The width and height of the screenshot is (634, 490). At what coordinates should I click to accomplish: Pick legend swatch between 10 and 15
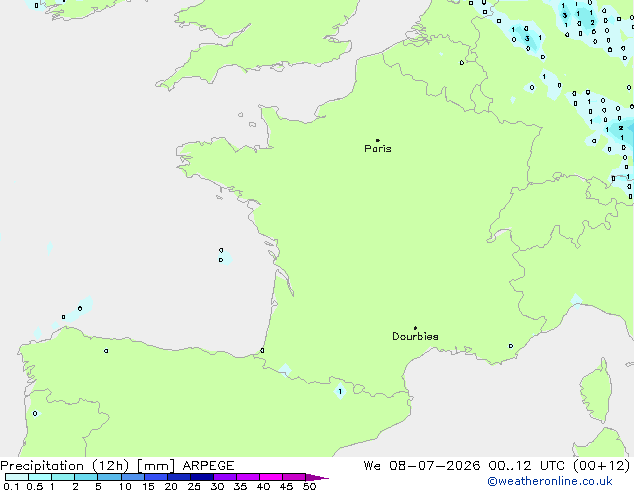point(133,477)
